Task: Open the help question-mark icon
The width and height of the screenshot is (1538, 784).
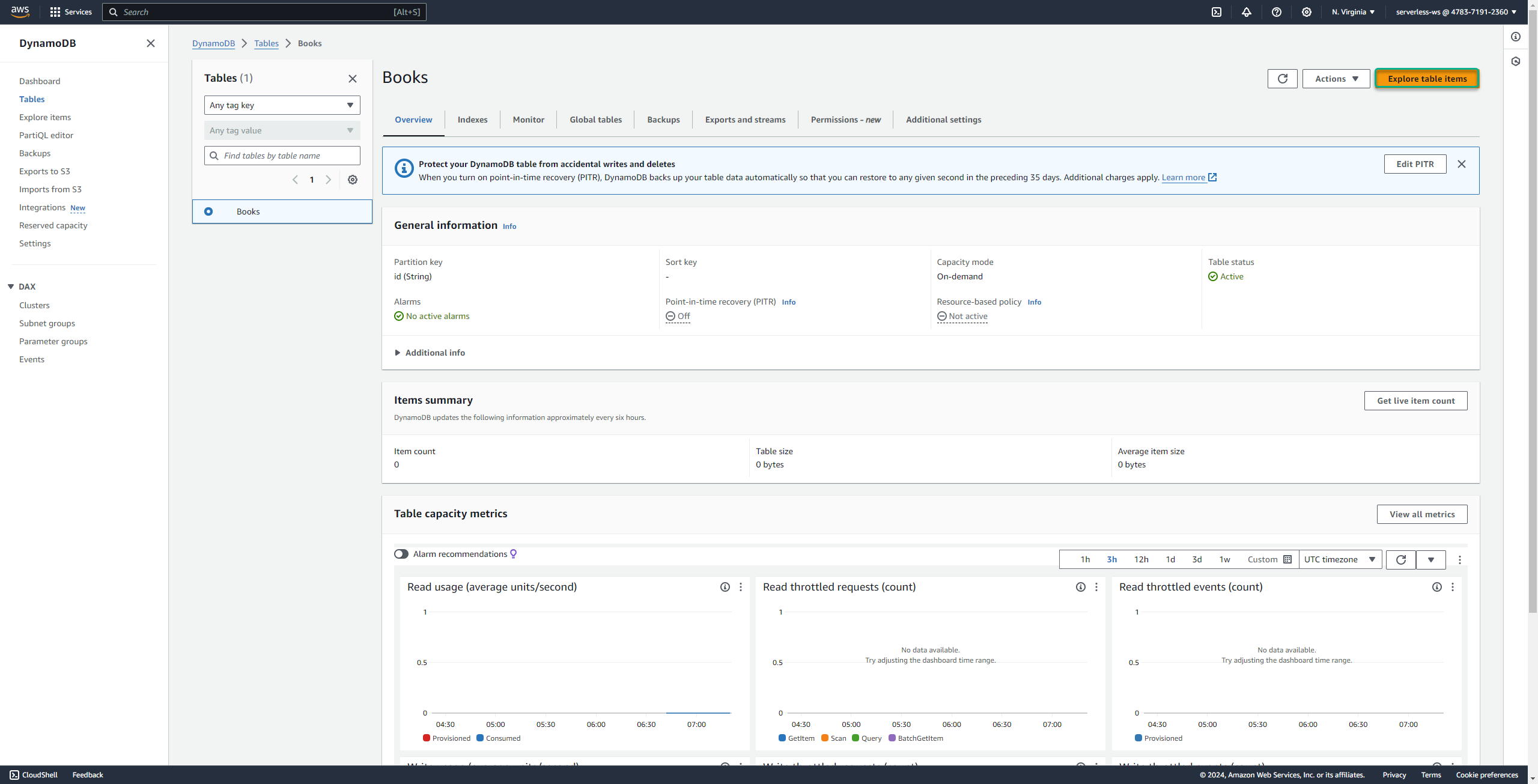Action: click(1277, 12)
